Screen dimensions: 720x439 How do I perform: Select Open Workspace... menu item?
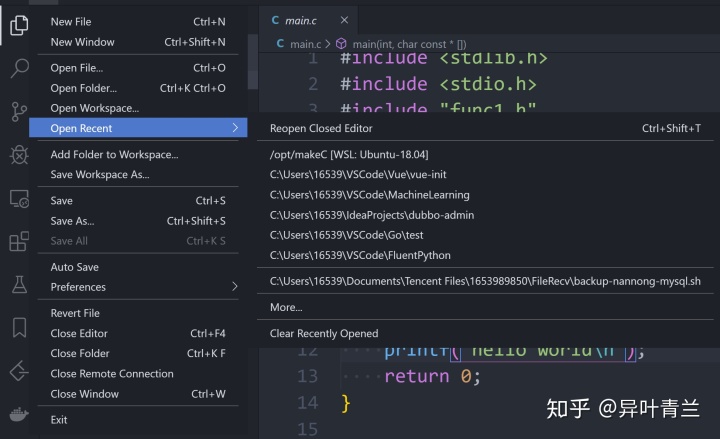[x=138, y=108]
